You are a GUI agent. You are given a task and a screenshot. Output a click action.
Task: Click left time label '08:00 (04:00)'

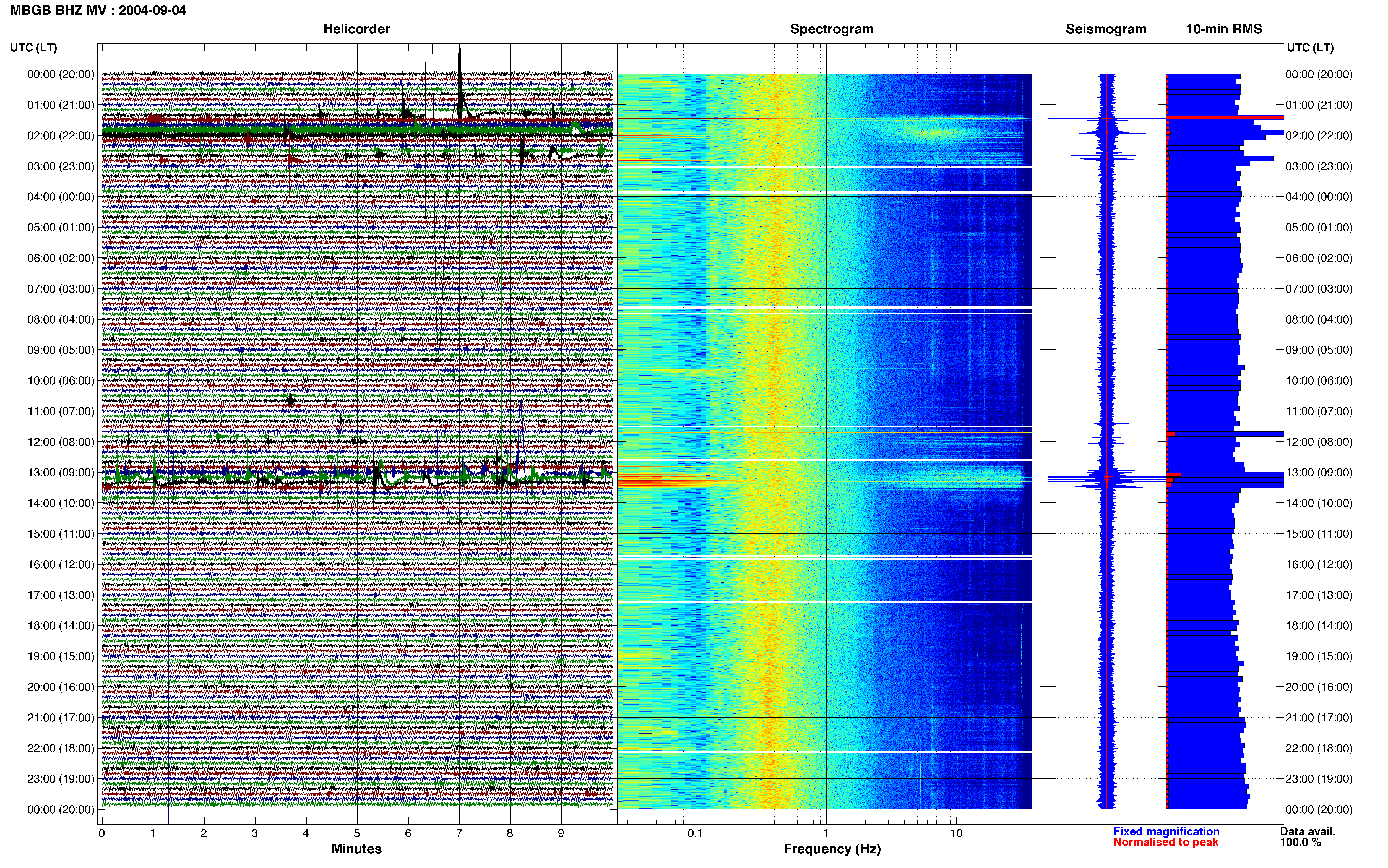pos(61,319)
